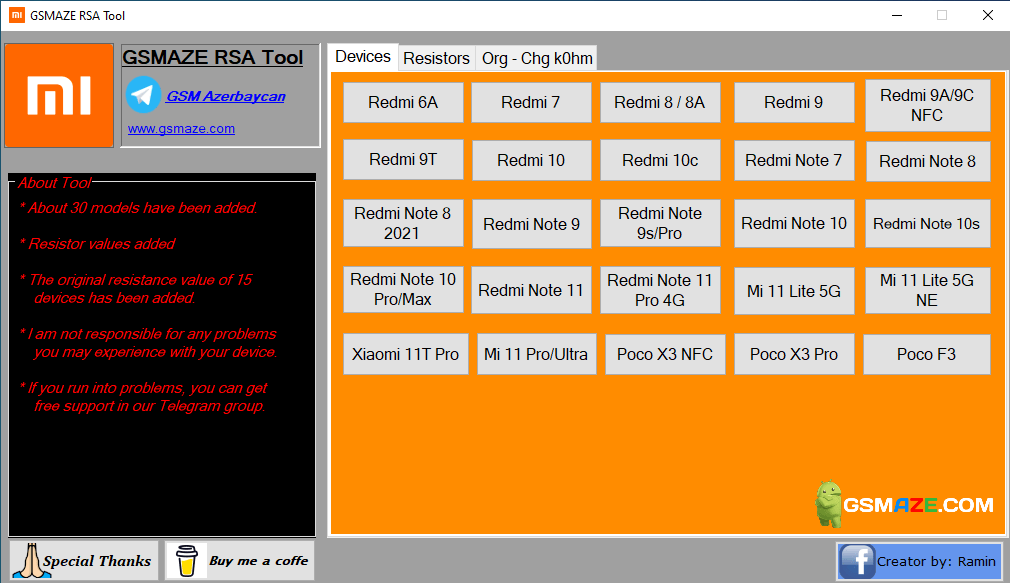Open the Facebook icon next to Creator by Ramin
This screenshot has height=583, width=1010.
(857, 561)
